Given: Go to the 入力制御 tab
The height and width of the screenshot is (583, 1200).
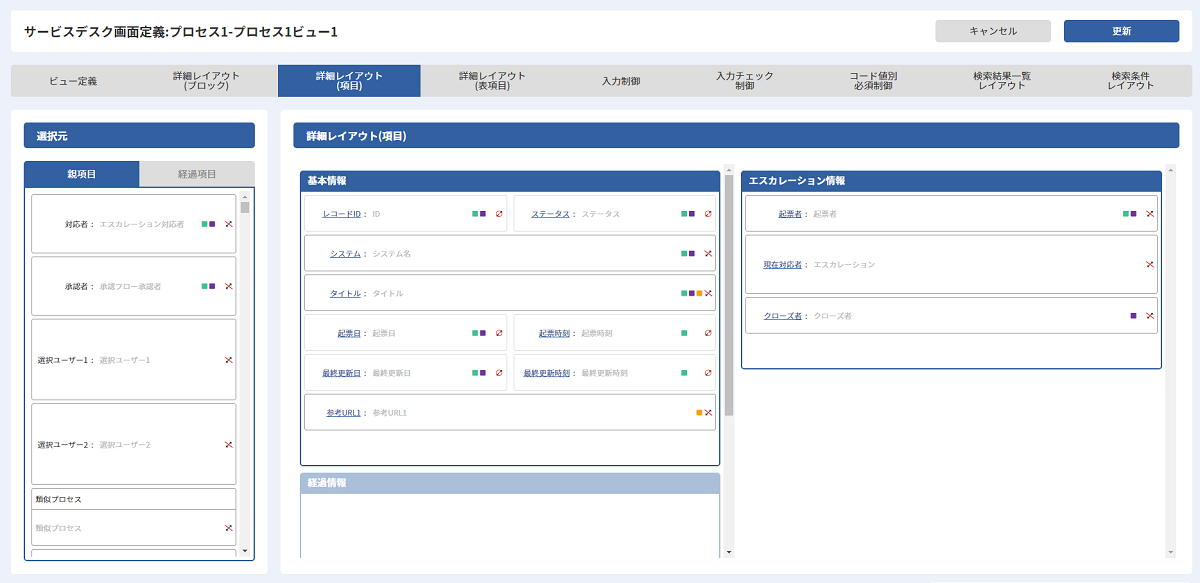Looking at the screenshot, I should [621, 81].
